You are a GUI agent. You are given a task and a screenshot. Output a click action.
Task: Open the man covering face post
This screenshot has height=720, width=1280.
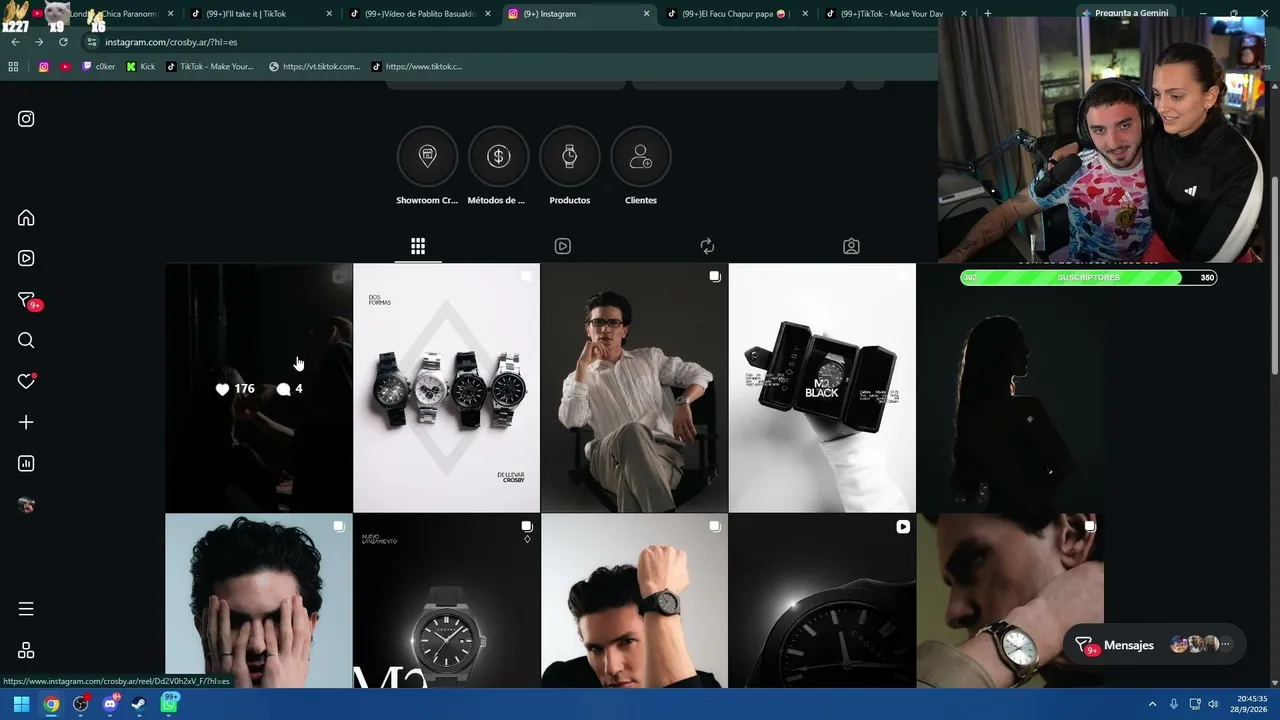tap(258, 601)
